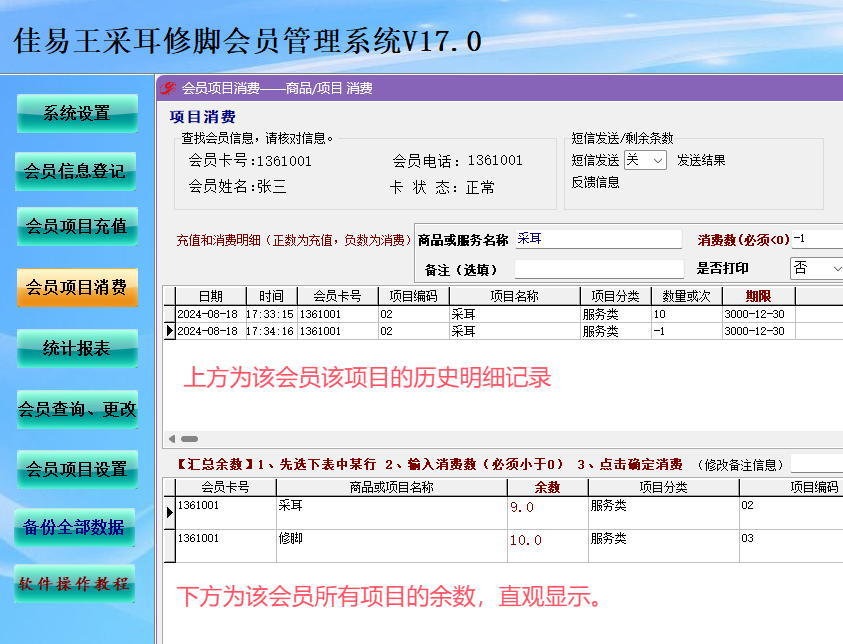Select the row selector arrow for 采耳 balance row
The image size is (843, 644).
170,513
